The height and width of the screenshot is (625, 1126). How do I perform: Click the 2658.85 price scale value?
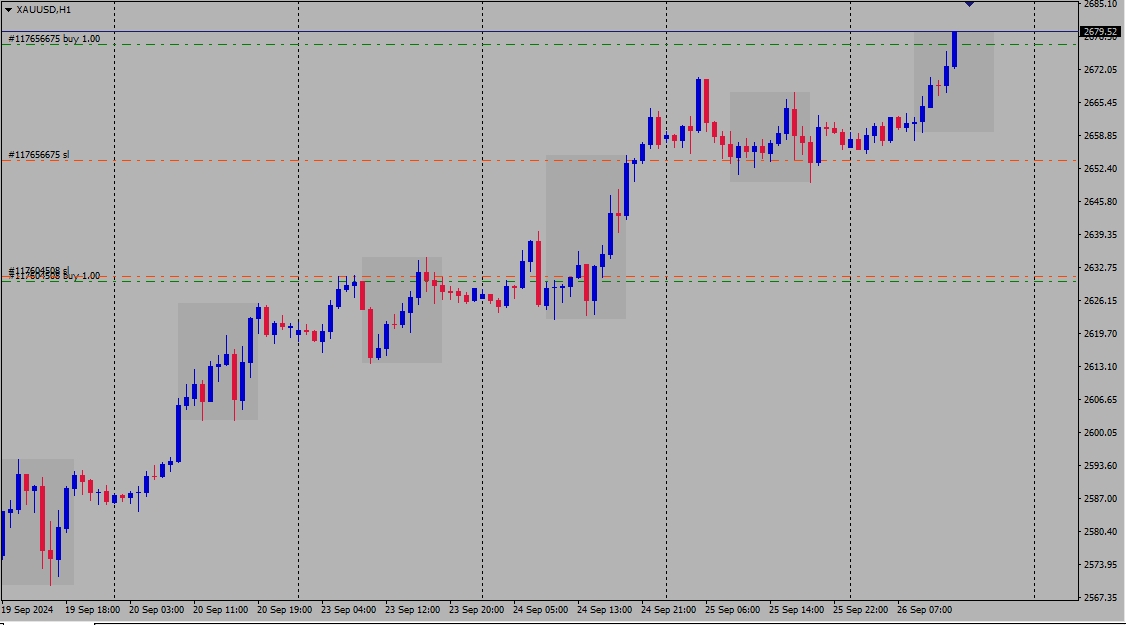1100,136
